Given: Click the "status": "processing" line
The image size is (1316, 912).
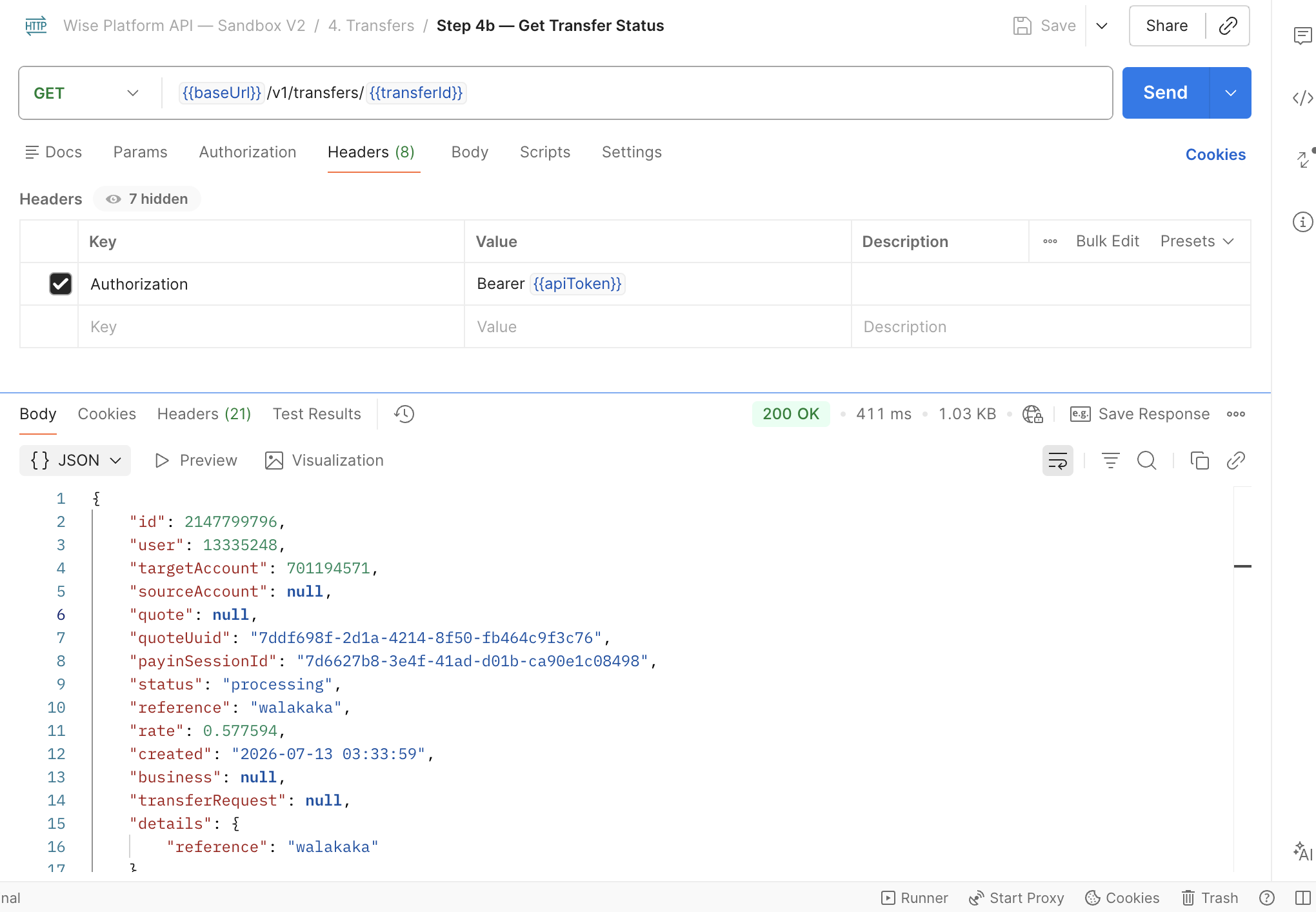Looking at the screenshot, I should [x=235, y=684].
